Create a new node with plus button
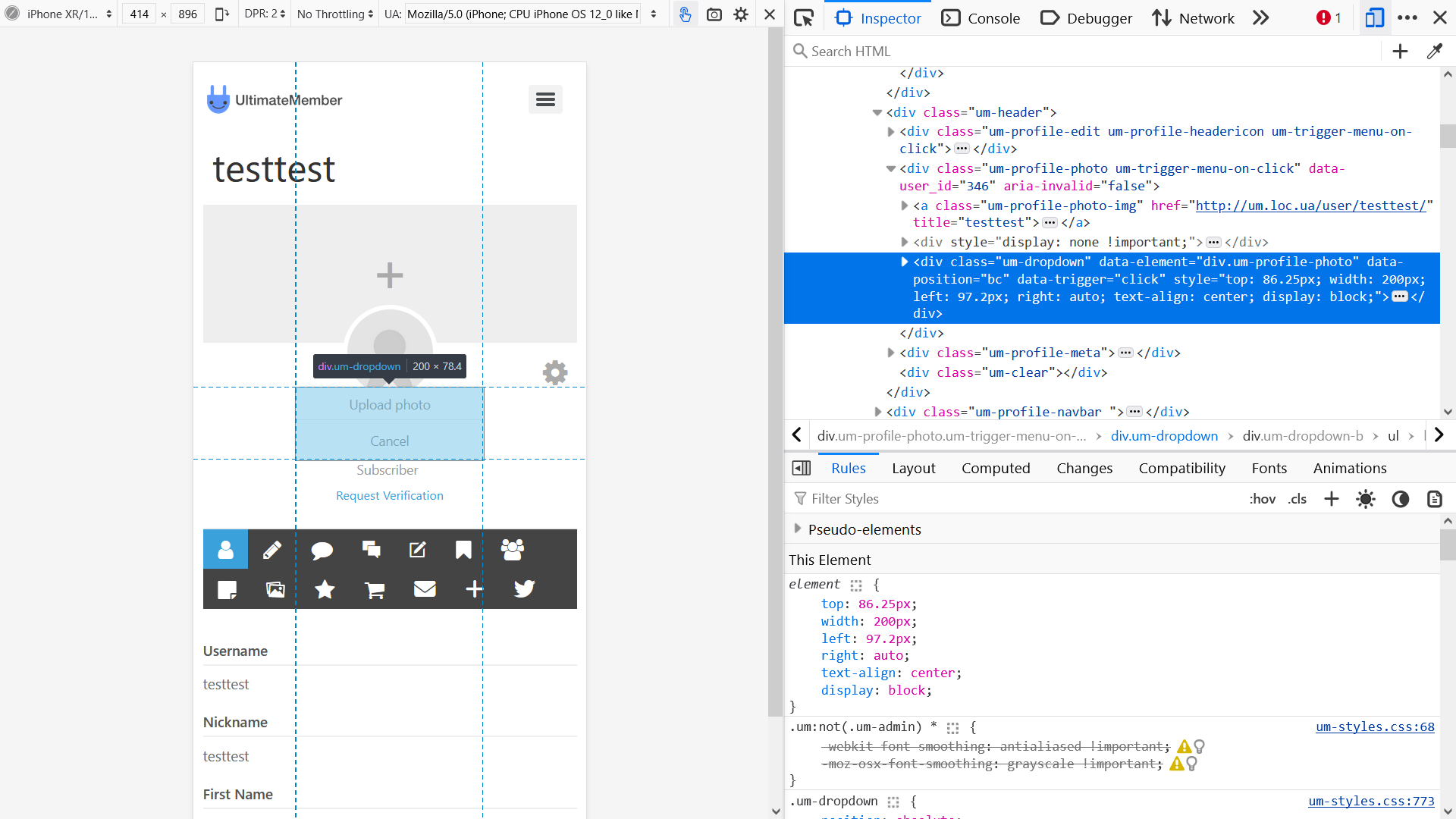This screenshot has height=819, width=1456. (1400, 51)
